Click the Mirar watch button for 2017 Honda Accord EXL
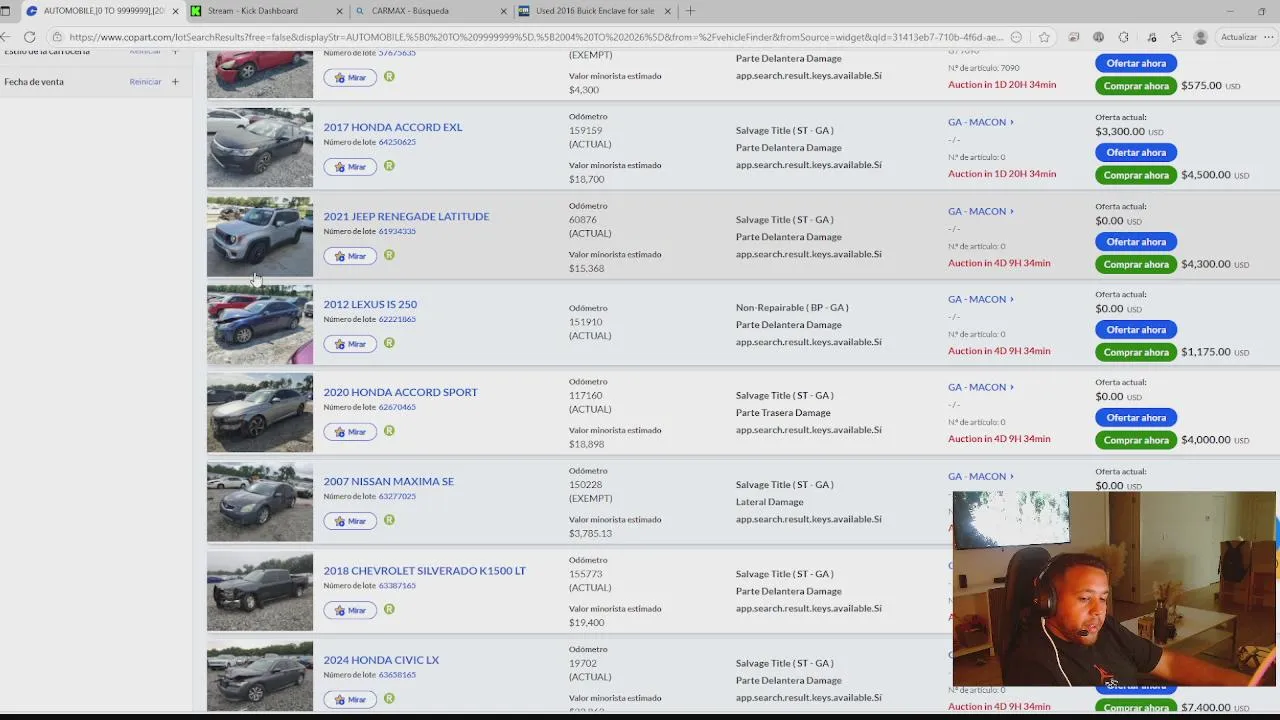Image resolution: width=1280 pixels, height=720 pixels. [350, 167]
